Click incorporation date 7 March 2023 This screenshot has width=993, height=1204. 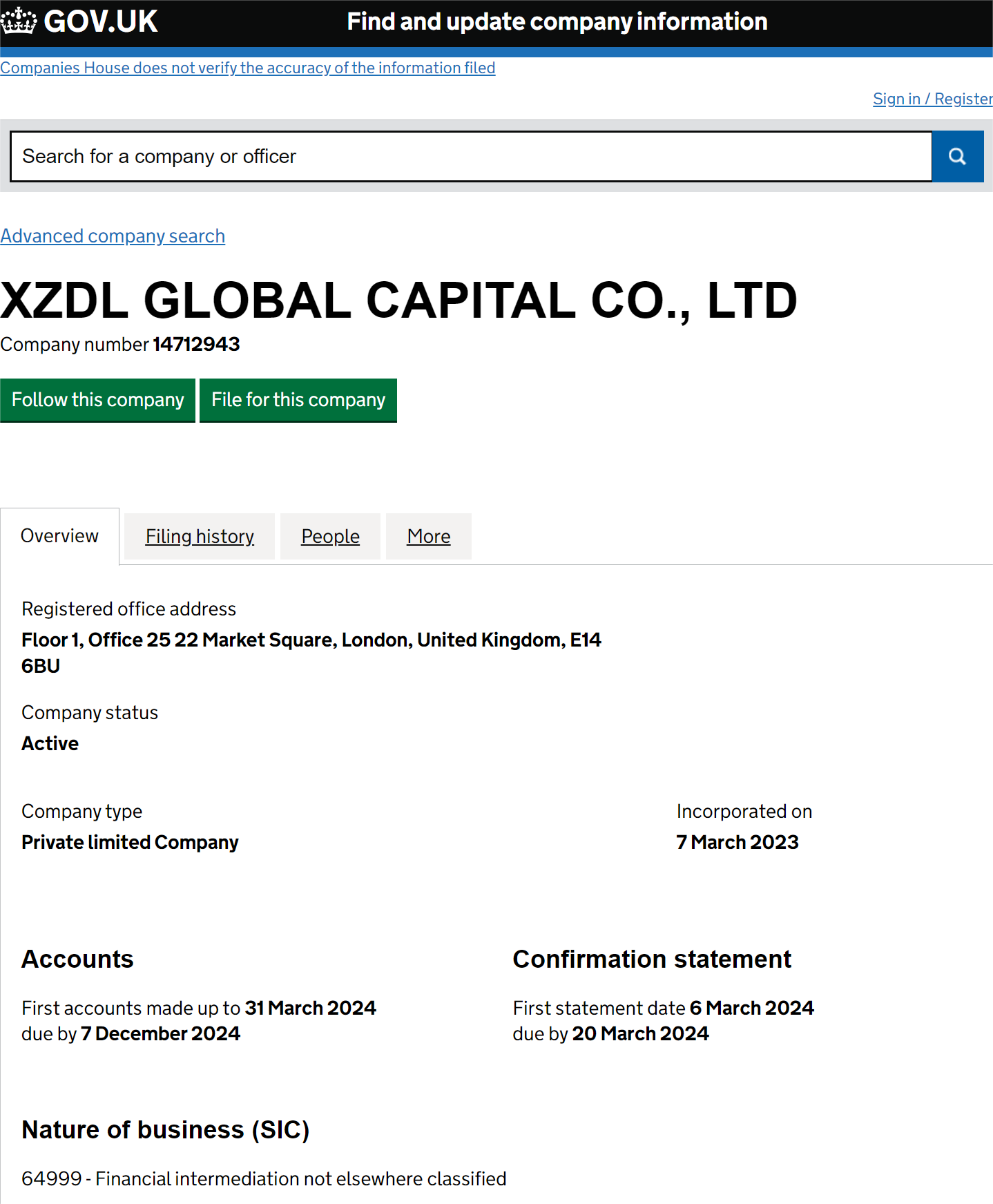coord(737,843)
